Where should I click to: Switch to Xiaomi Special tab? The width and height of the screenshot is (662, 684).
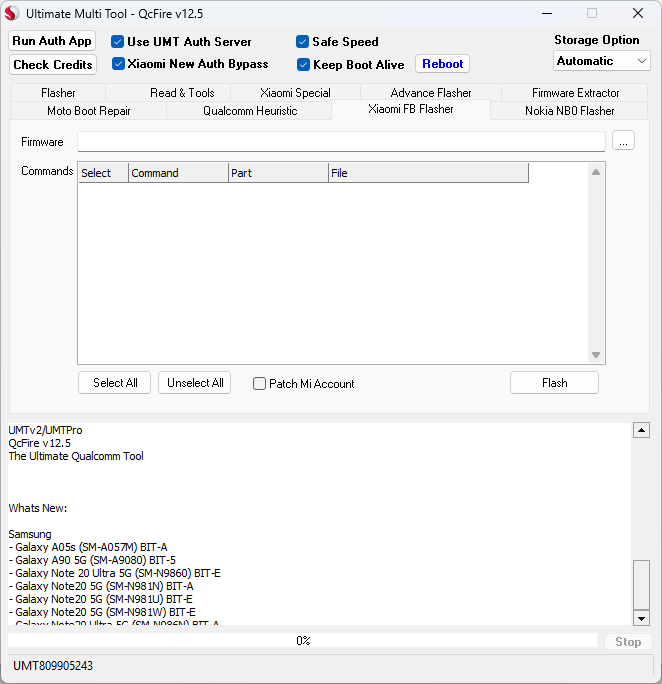click(295, 92)
